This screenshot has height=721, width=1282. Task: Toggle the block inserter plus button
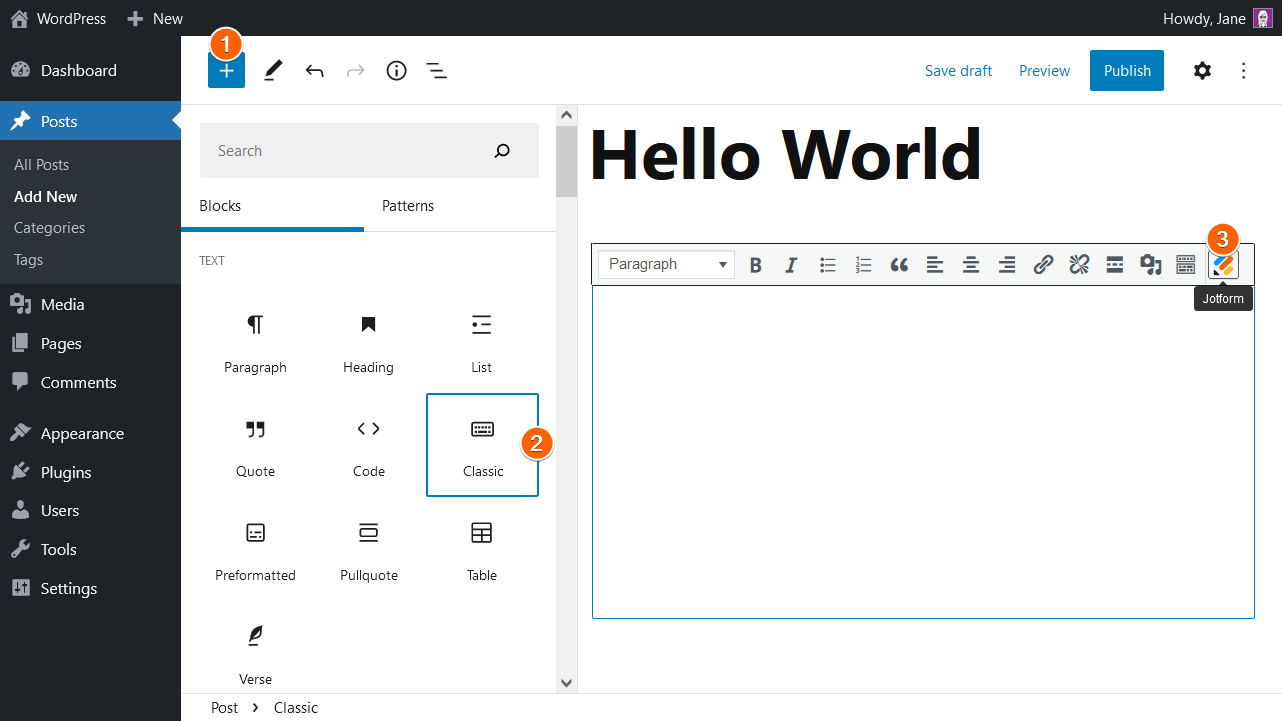pyautogui.click(x=226, y=71)
